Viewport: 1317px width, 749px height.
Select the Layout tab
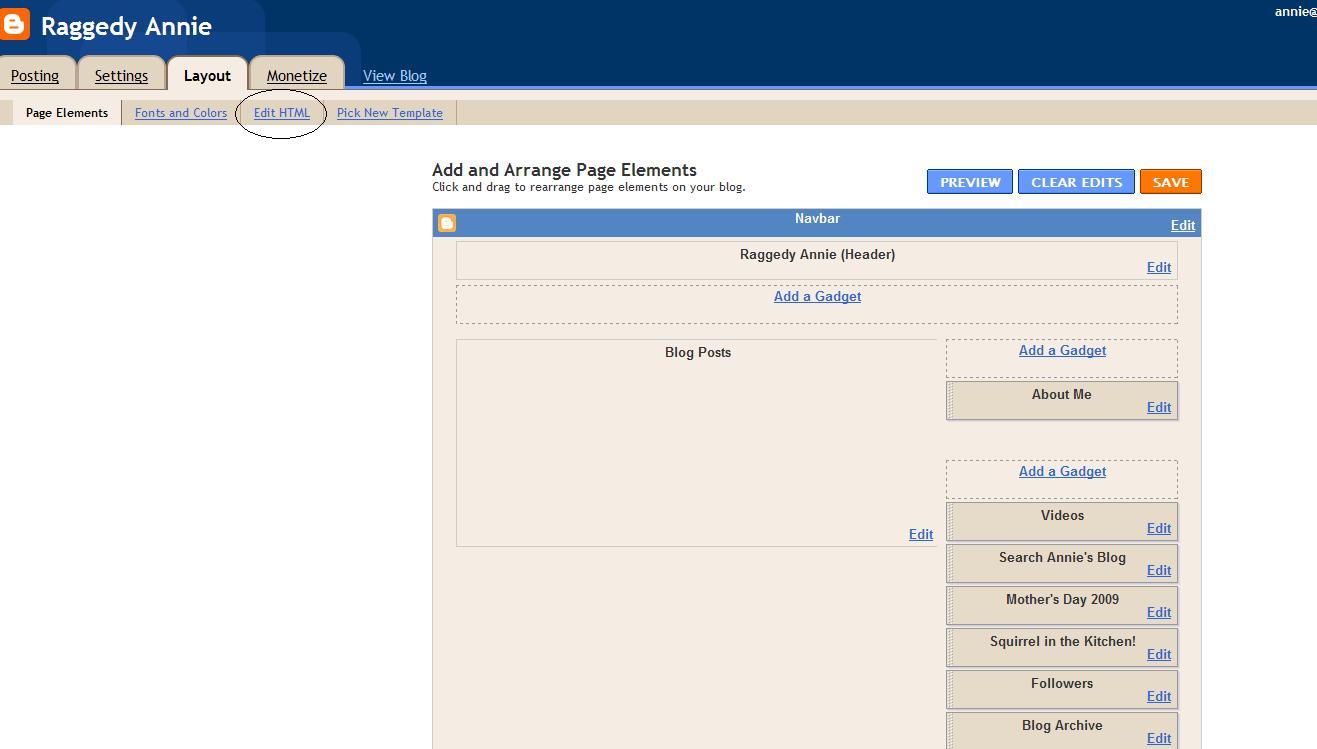click(x=207, y=76)
